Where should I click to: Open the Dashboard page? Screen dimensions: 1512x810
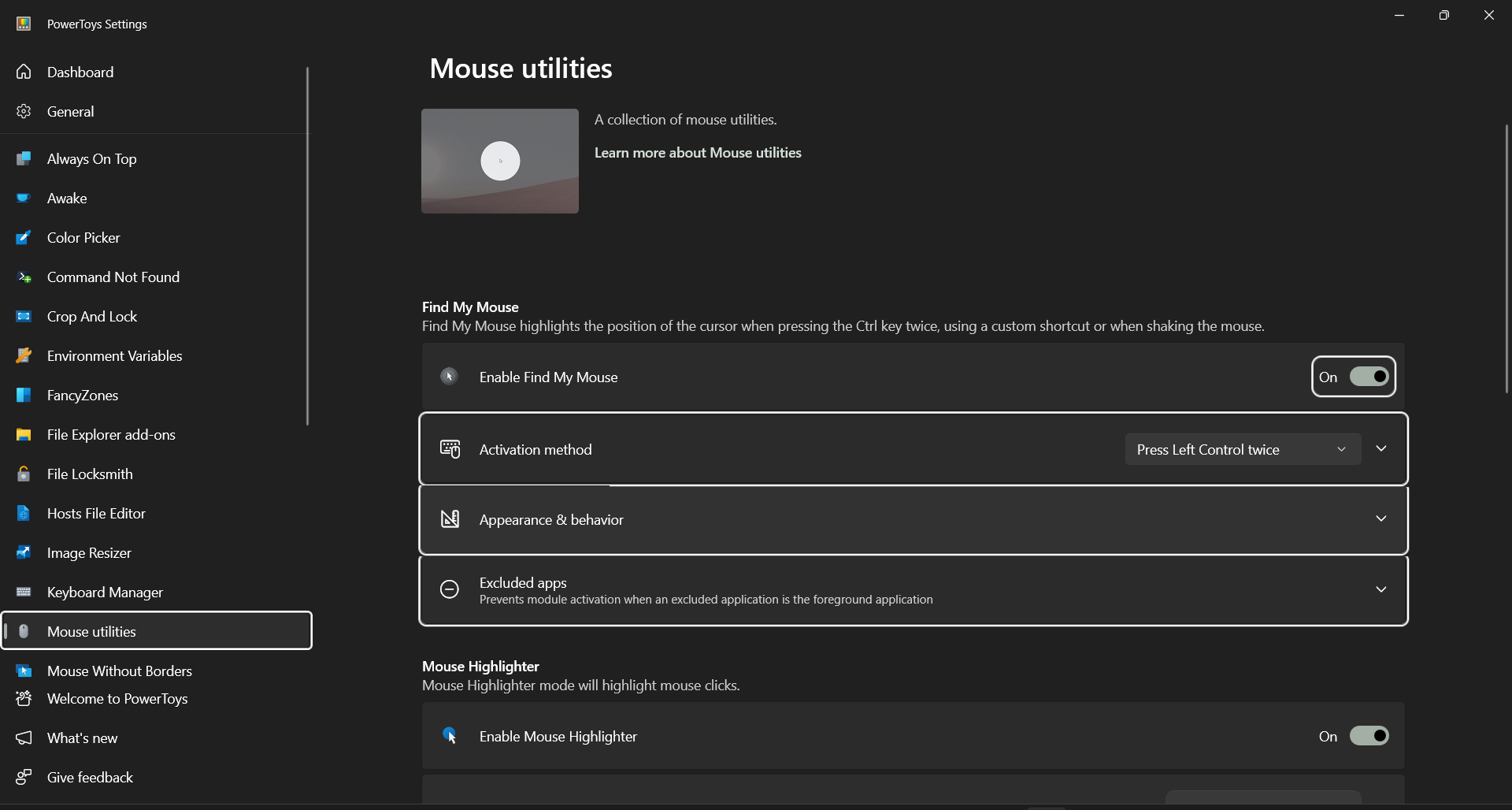80,72
